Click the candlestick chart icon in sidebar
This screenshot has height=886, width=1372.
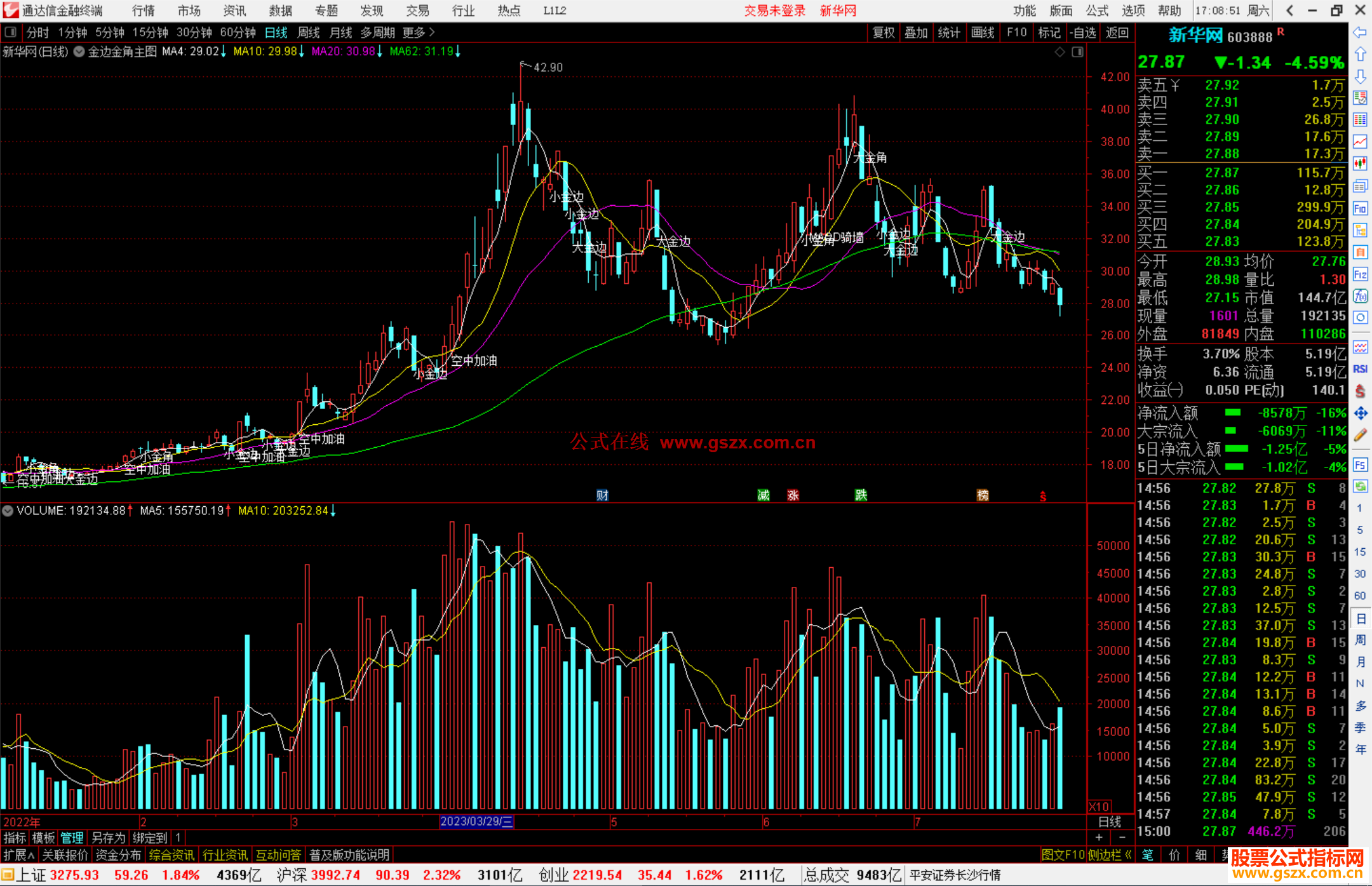[1360, 164]
